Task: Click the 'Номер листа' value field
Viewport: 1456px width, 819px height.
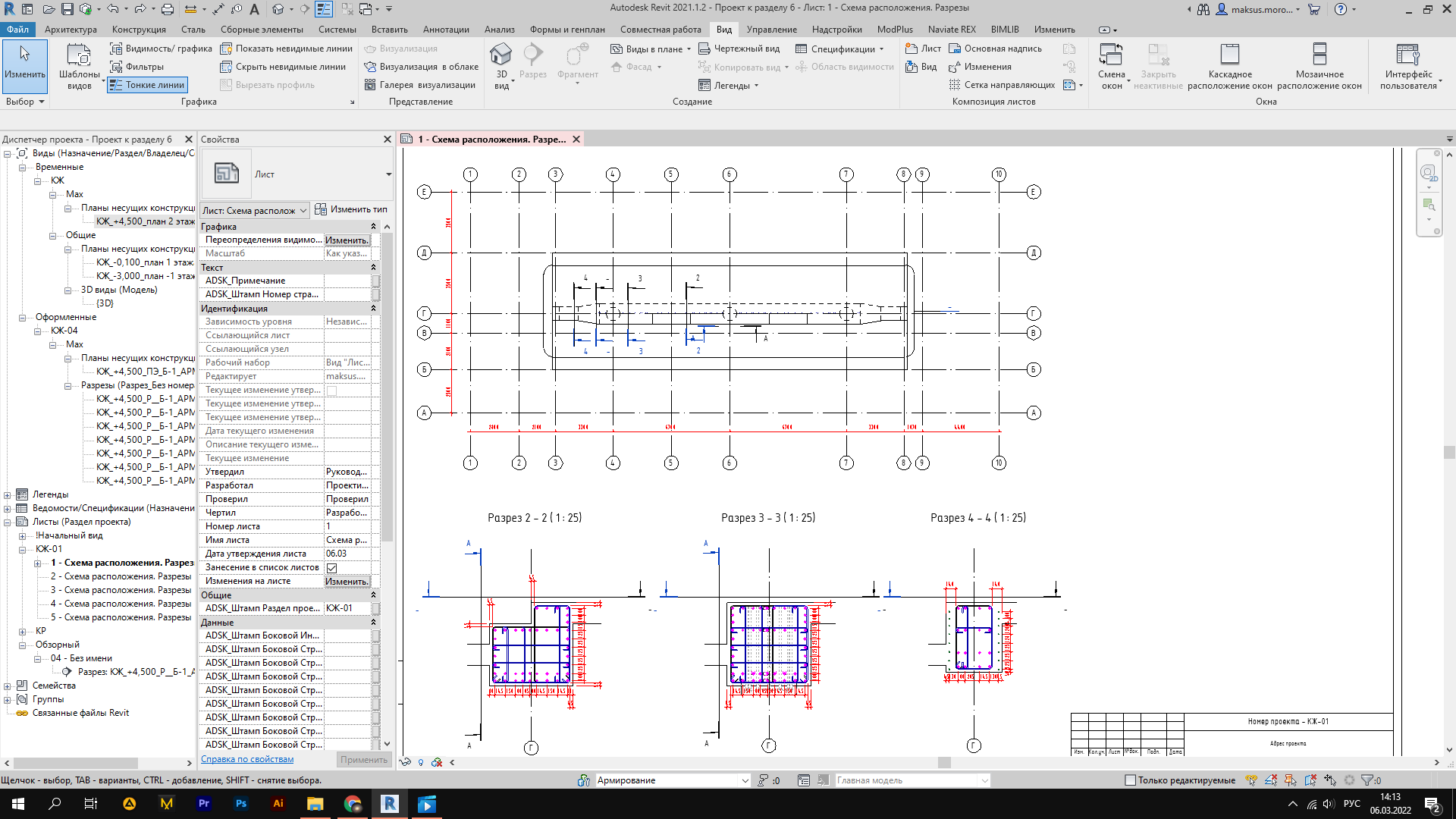Action: (347, 526)
